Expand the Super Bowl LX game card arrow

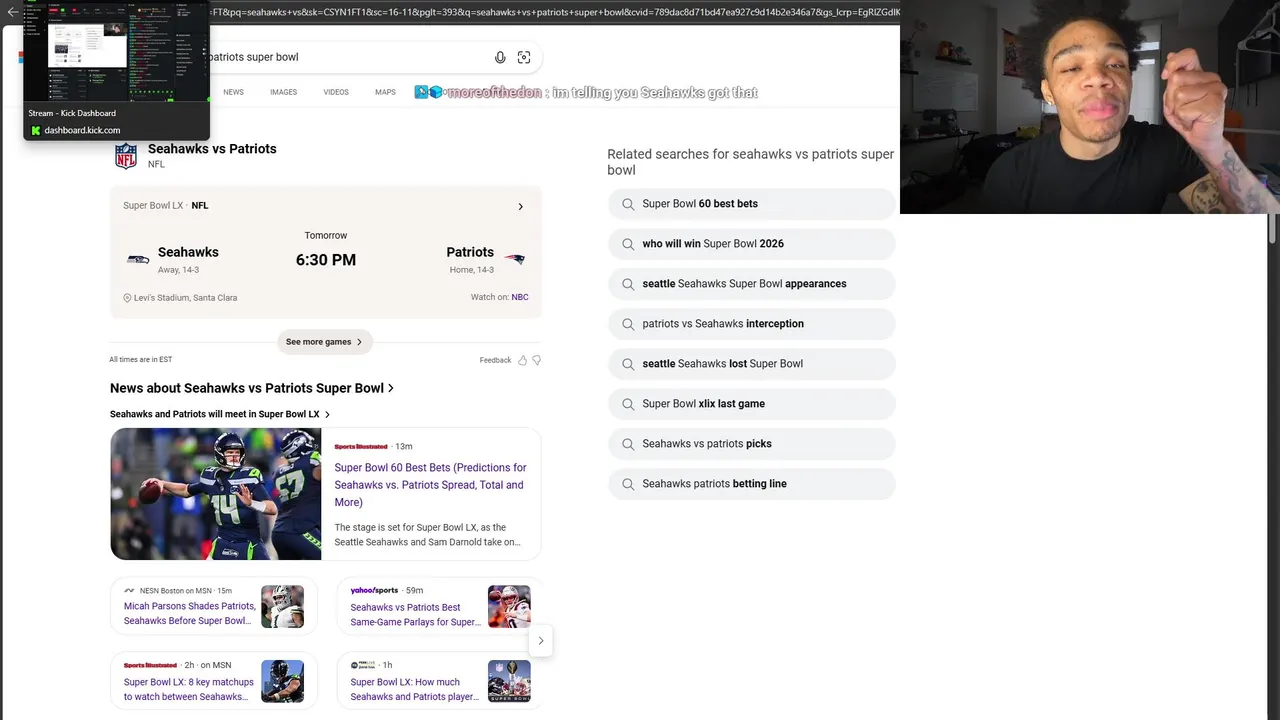pyautogui.click(x=520, y=206)
